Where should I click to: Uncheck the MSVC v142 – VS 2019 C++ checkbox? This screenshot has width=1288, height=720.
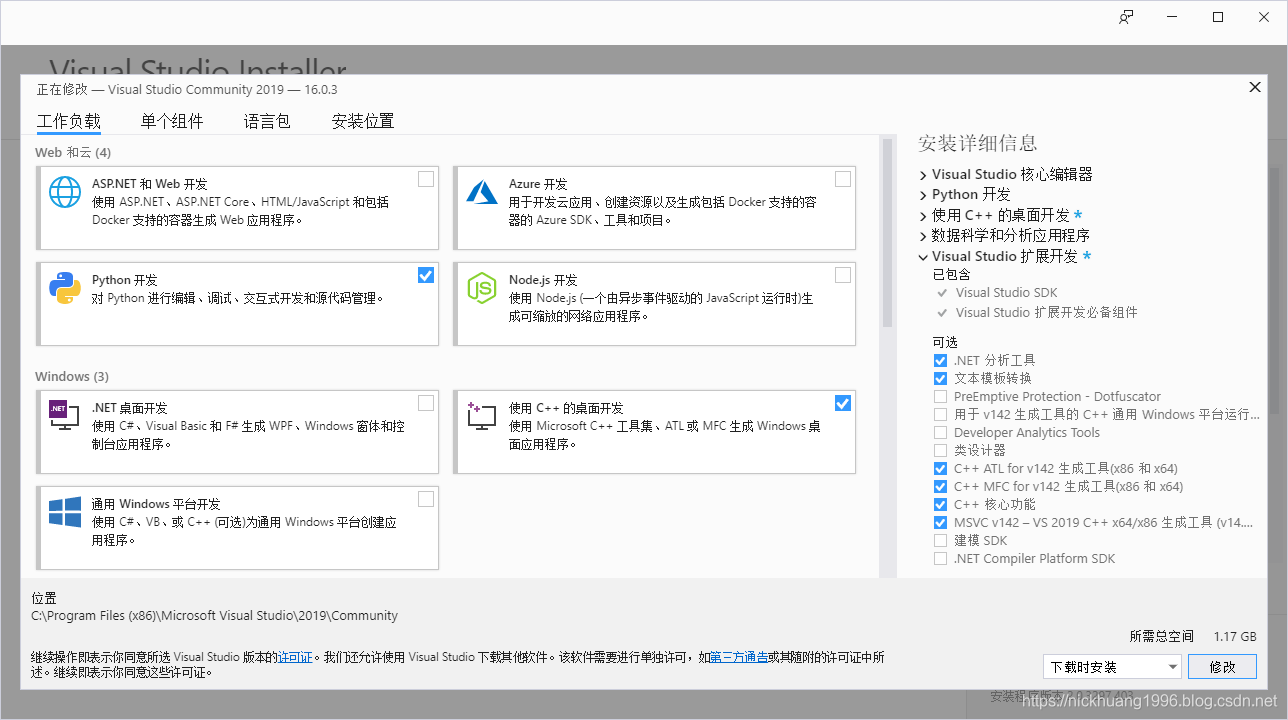tap(940, 522)
